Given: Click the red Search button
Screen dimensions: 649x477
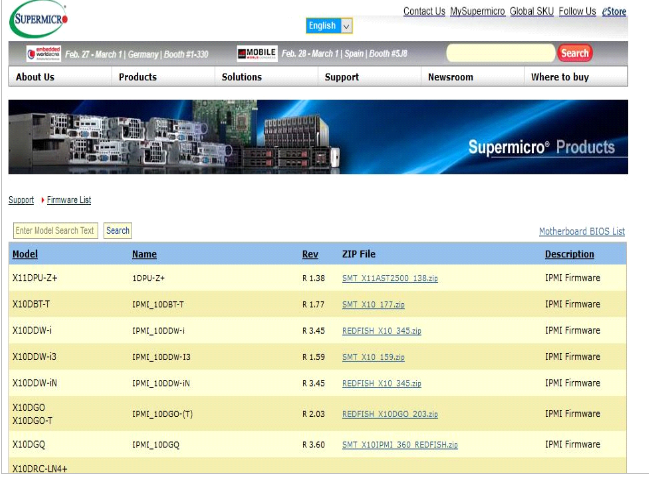Looking at the screenshot, I should click(x=575, y=53).
